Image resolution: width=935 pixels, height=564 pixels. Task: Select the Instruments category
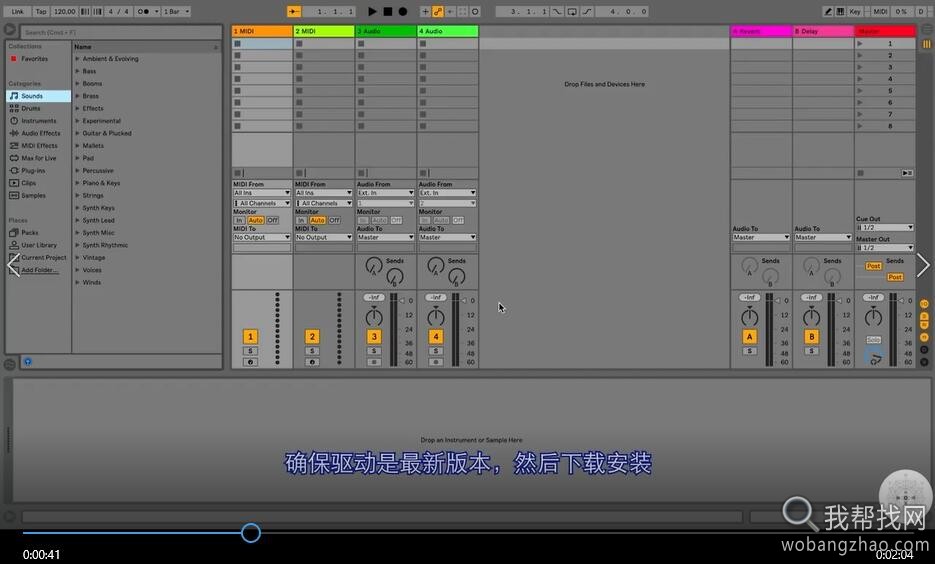pos(39,121)
